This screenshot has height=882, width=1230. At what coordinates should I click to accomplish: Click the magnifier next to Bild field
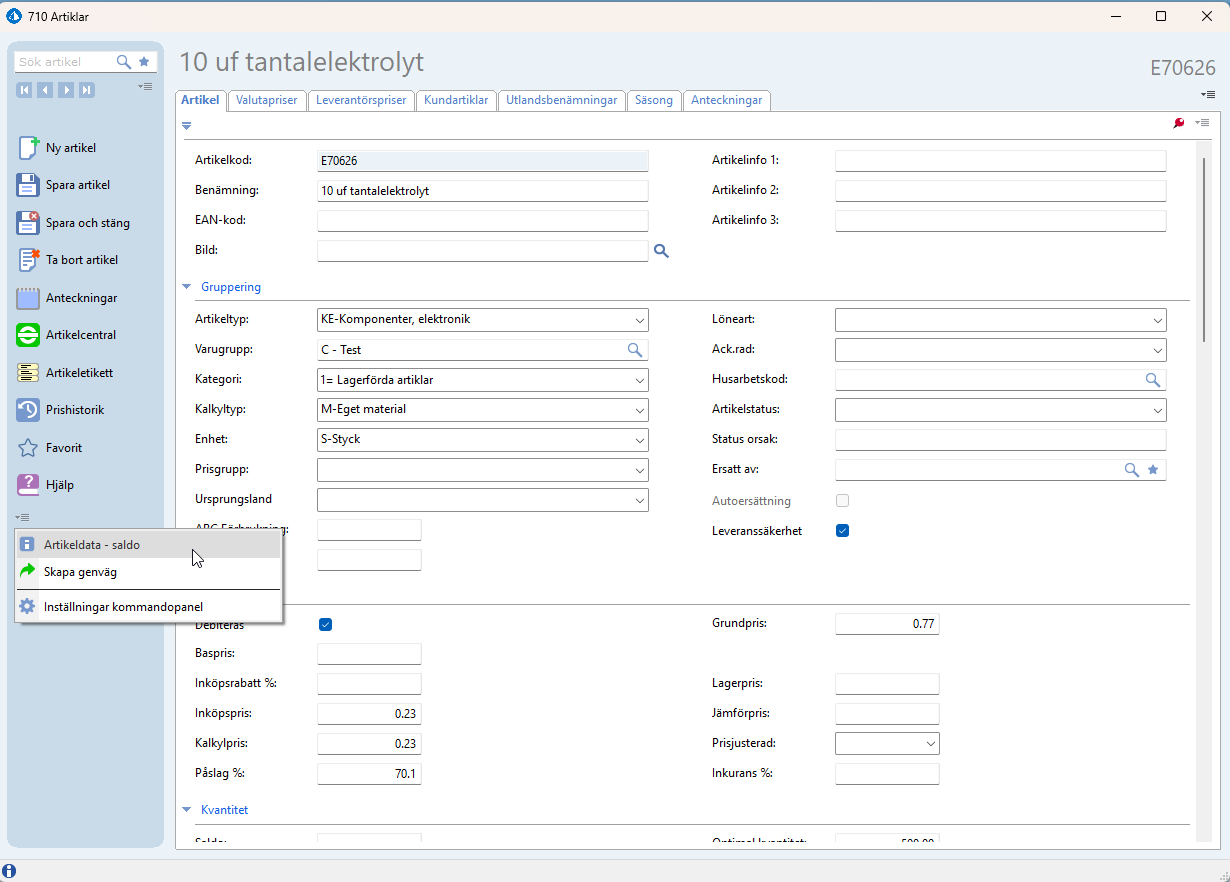[x=660, y=251]
